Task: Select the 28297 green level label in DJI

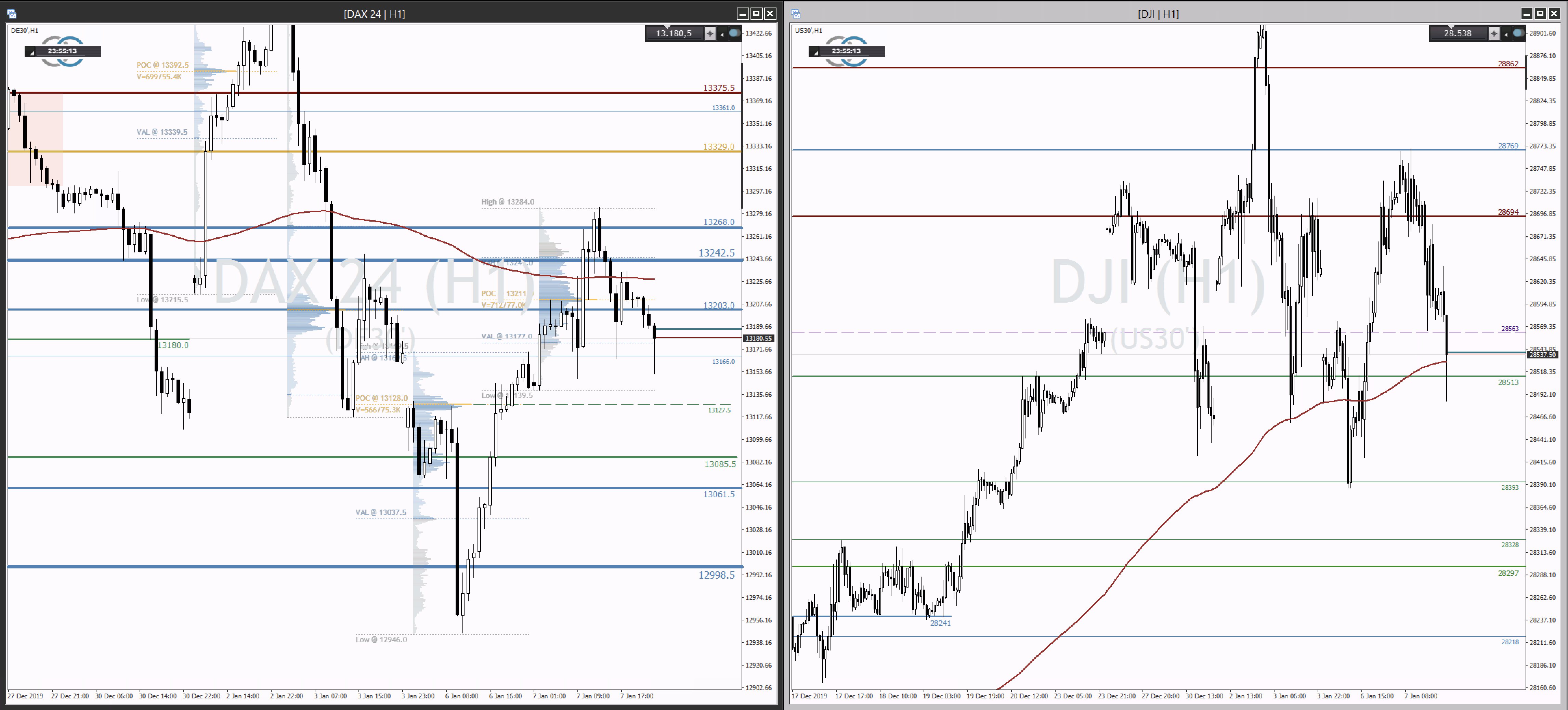Action: [x=1508, y=573]
